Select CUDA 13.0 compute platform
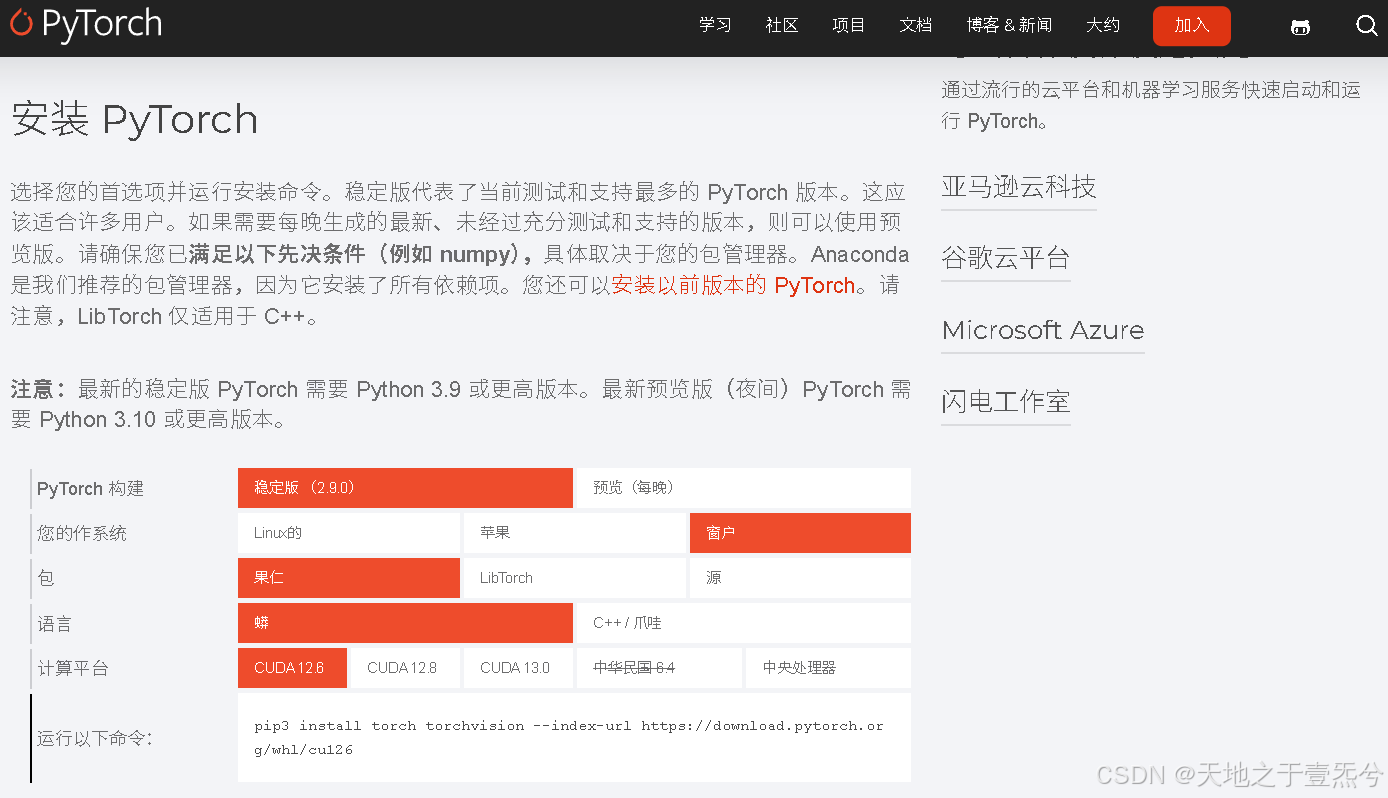Screen dimensions: 1388x798 click(518, 668)
